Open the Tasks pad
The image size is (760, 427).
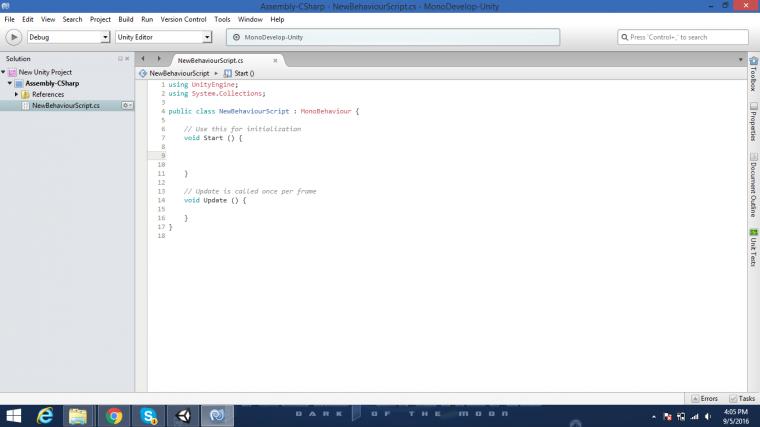click(742, 398)
